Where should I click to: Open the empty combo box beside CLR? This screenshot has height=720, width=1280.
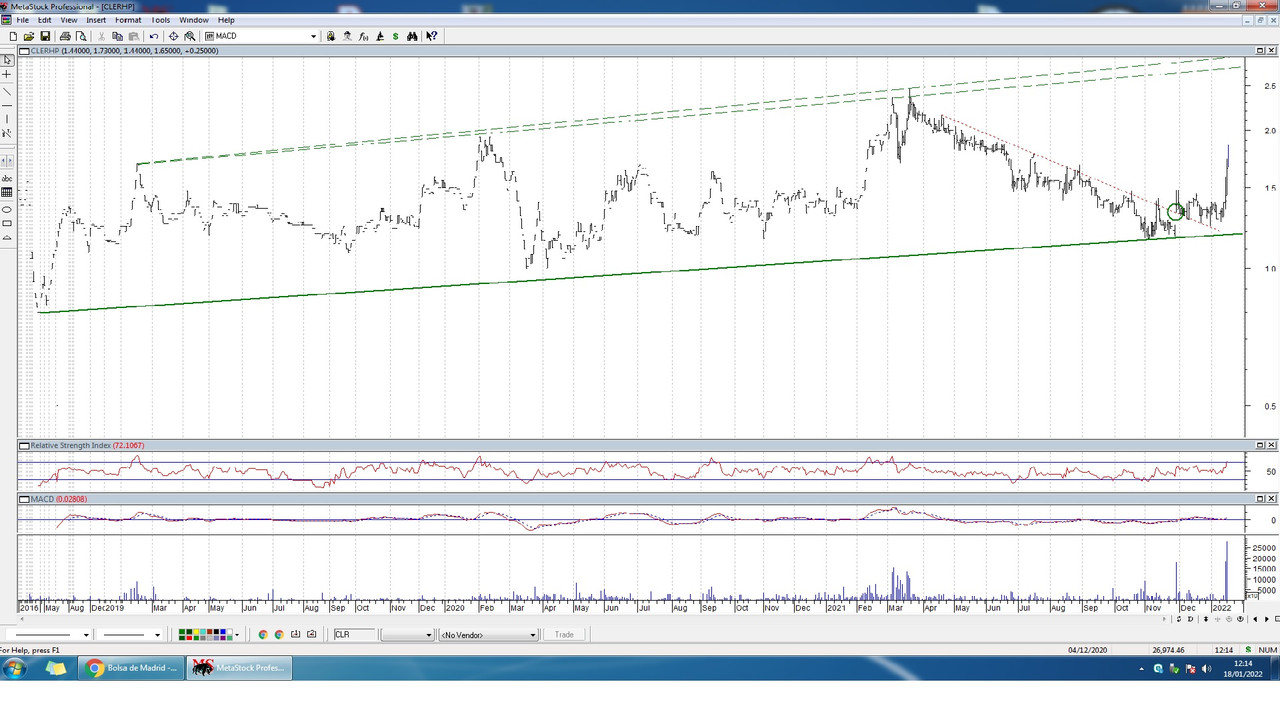(407, 634)
